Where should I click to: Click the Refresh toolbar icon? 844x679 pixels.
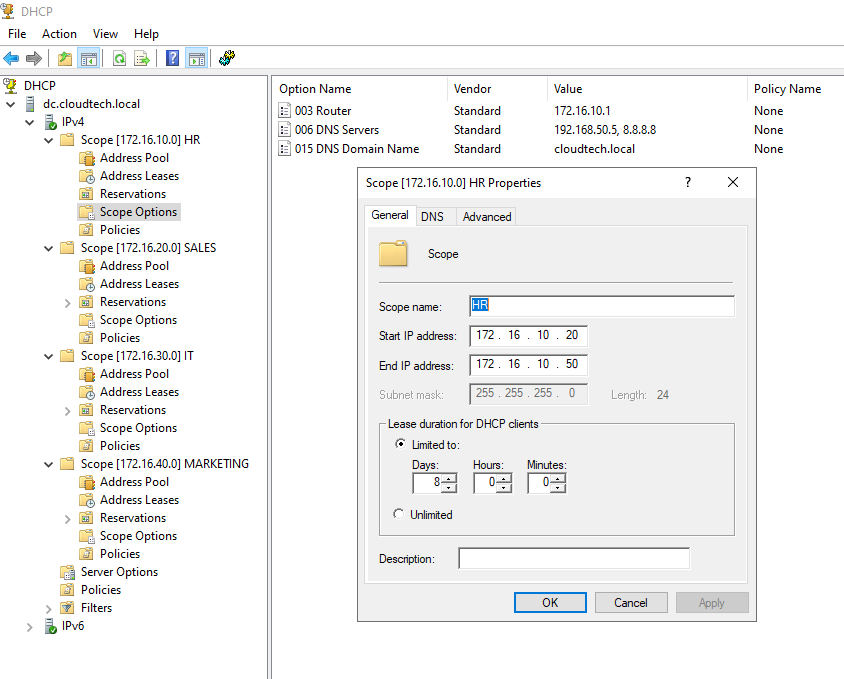pyautogui.click(x=119, y=59)
